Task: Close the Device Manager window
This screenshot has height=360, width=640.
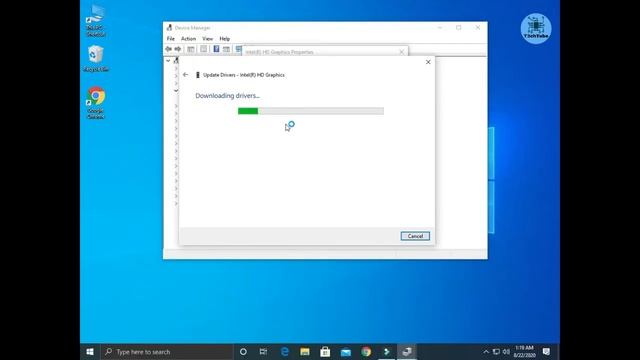Action: click(x=478, y=28)
